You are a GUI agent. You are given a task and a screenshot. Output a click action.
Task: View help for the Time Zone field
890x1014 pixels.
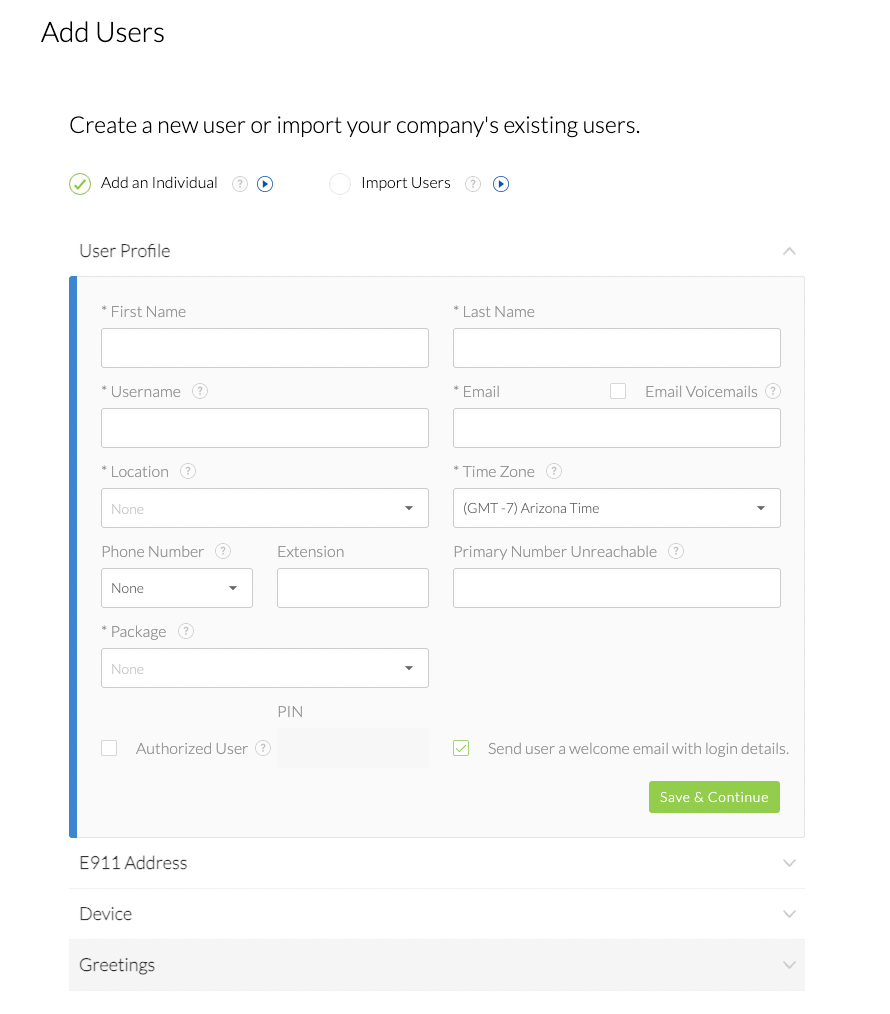coord(554,471)
